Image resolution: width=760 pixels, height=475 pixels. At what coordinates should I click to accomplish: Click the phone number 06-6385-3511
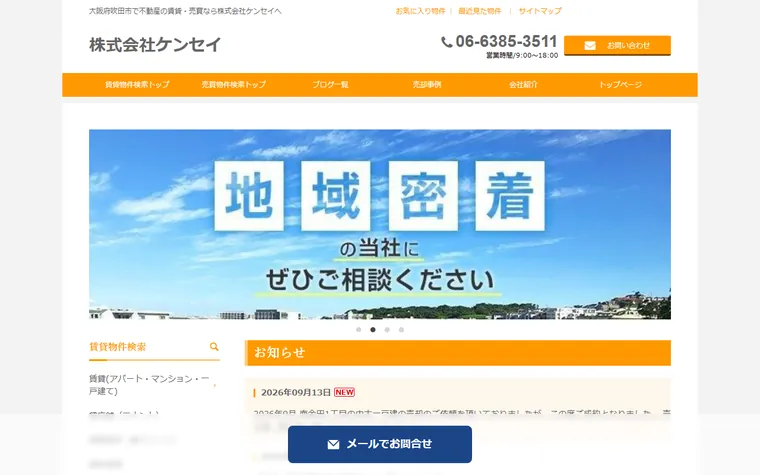click(506, 41)
